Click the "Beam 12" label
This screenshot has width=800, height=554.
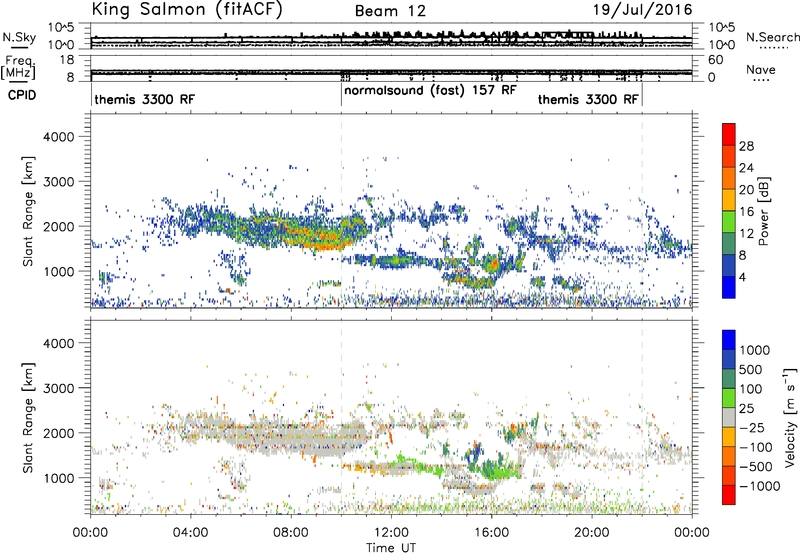click(390, 11)
